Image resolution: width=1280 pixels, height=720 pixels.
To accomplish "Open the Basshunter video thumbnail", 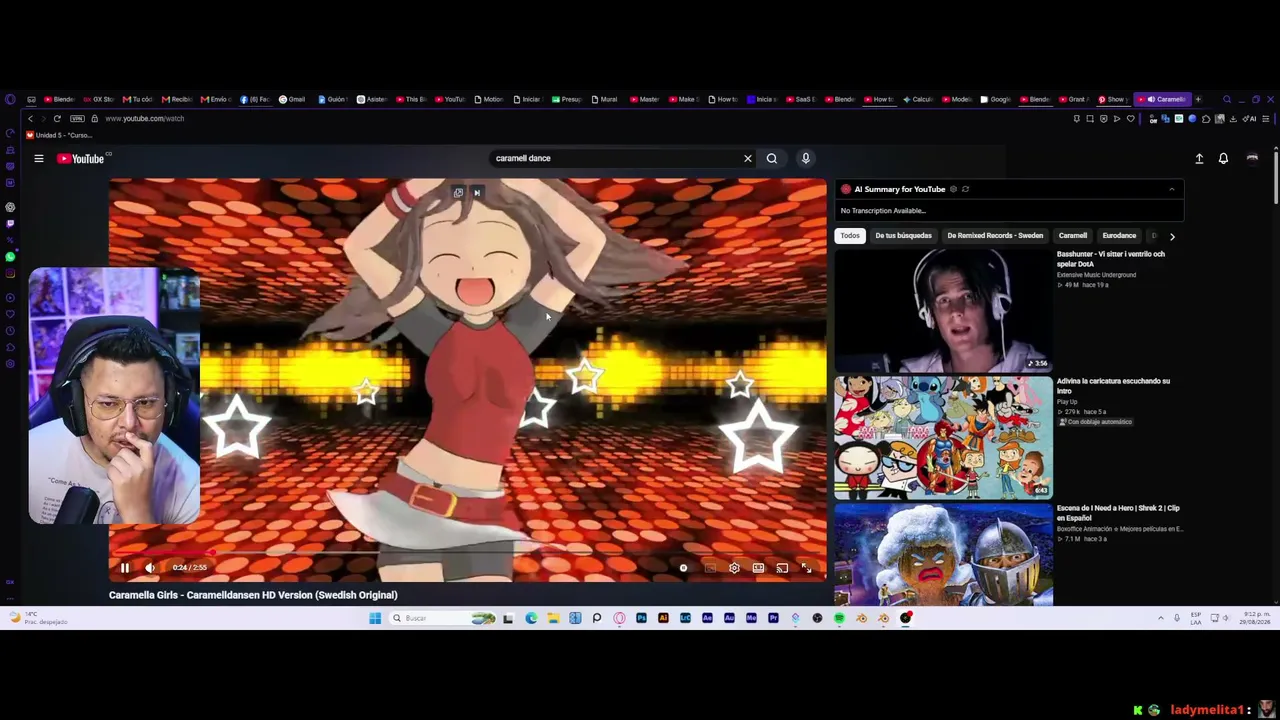I will 943,310.
